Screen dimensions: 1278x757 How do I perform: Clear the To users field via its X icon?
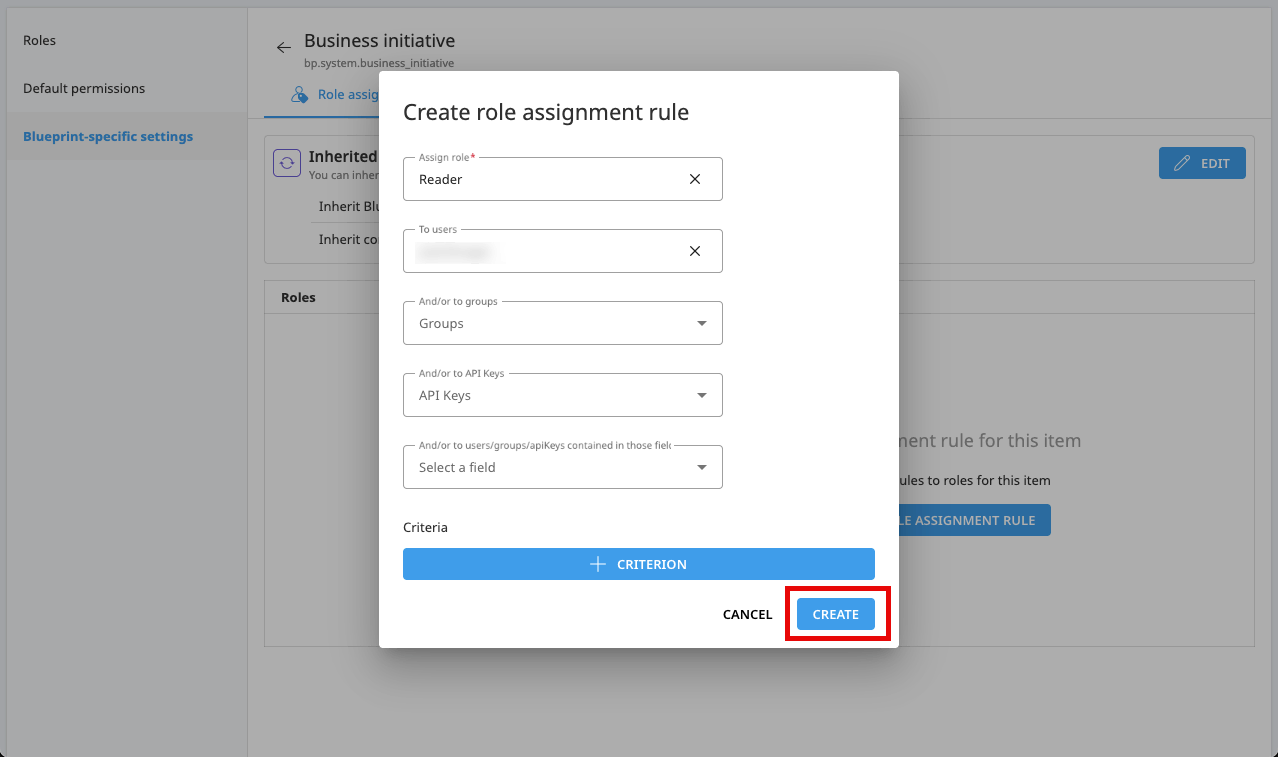point(695,251)
